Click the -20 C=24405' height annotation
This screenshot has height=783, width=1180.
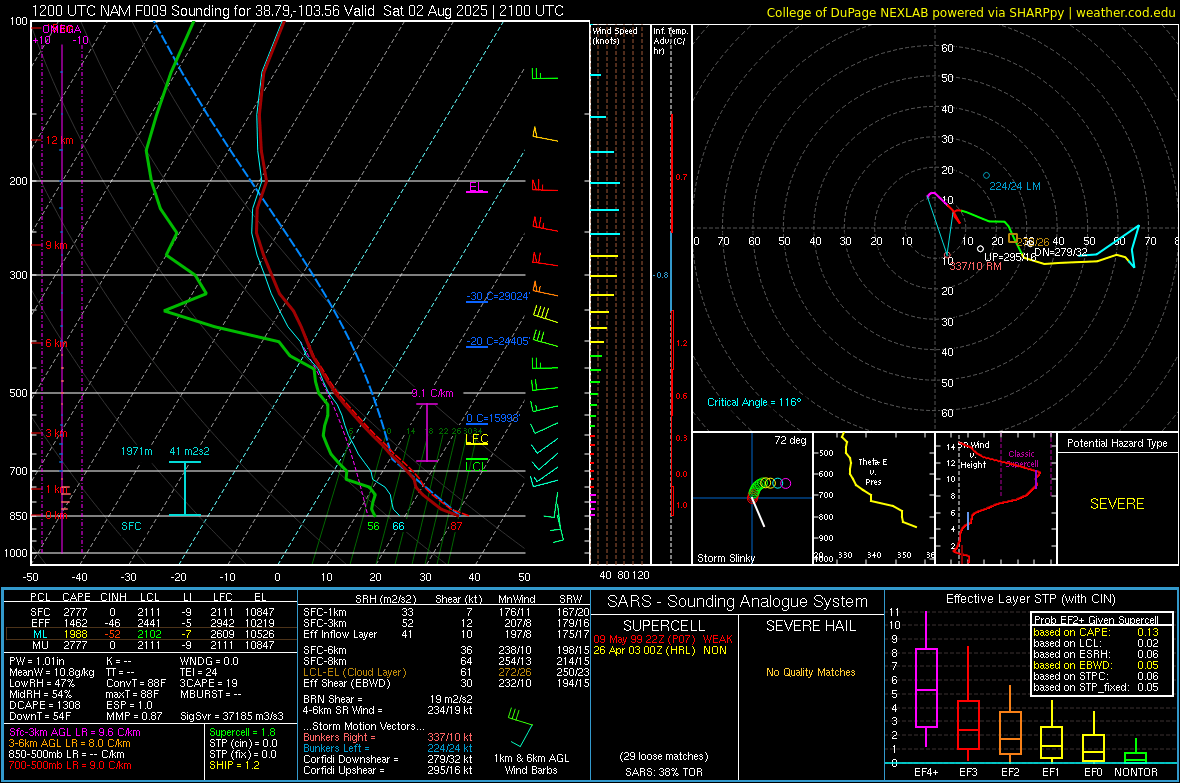pyautogui.click(x=497, y=341)
